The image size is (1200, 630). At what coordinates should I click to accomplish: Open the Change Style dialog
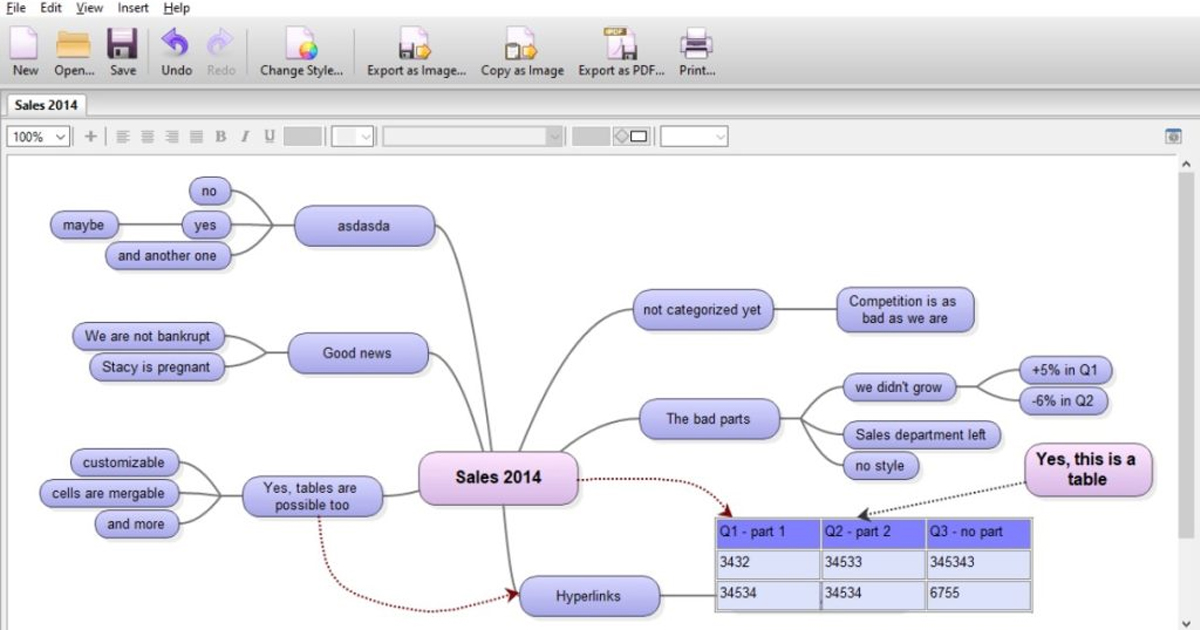tap(301, 52)
